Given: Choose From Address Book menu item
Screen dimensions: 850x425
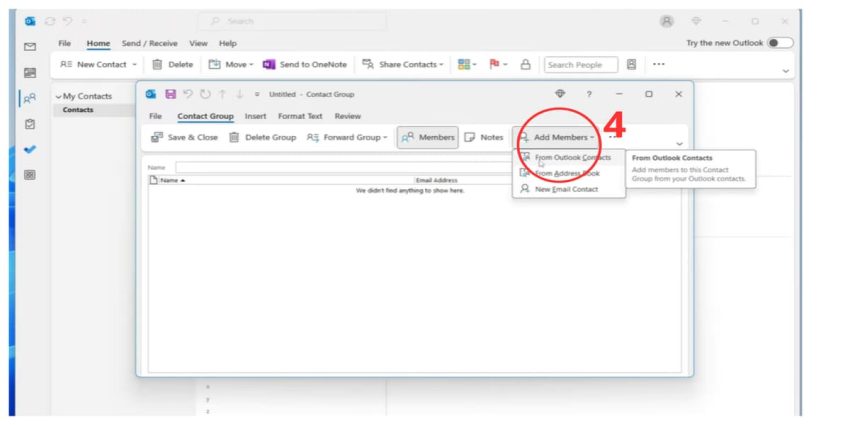Looking at the screenshot, I should (569, 173).
